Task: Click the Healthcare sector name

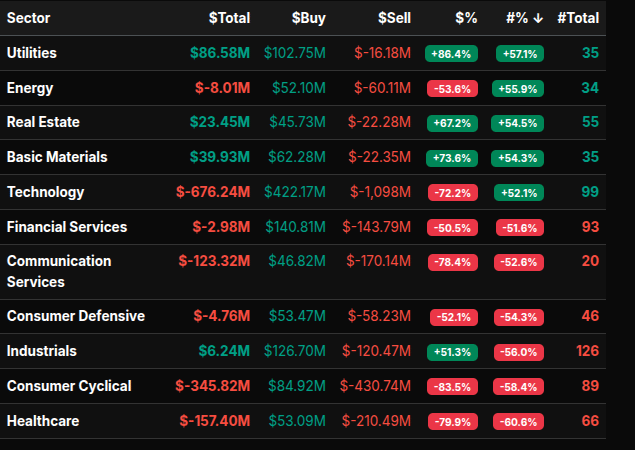Action: click(x=43, y=421)
